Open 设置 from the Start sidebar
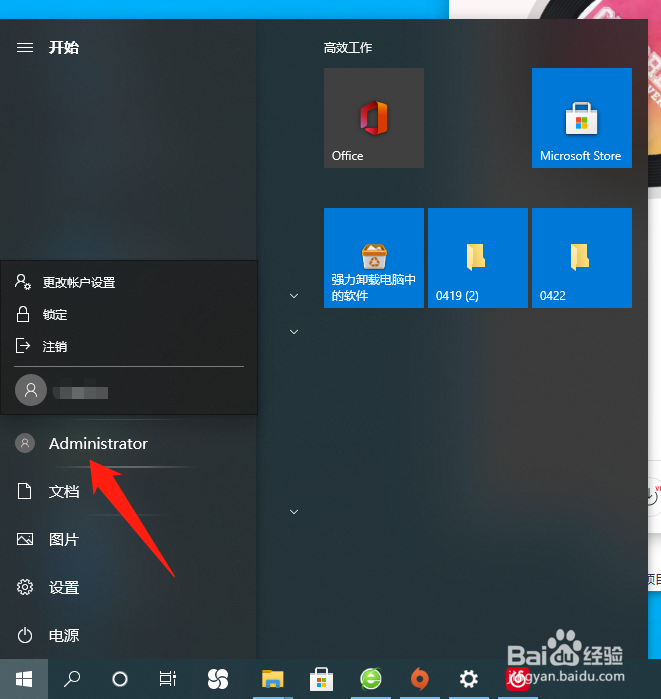This screenshot has height=699, width=661. click(x=129, y=587)
